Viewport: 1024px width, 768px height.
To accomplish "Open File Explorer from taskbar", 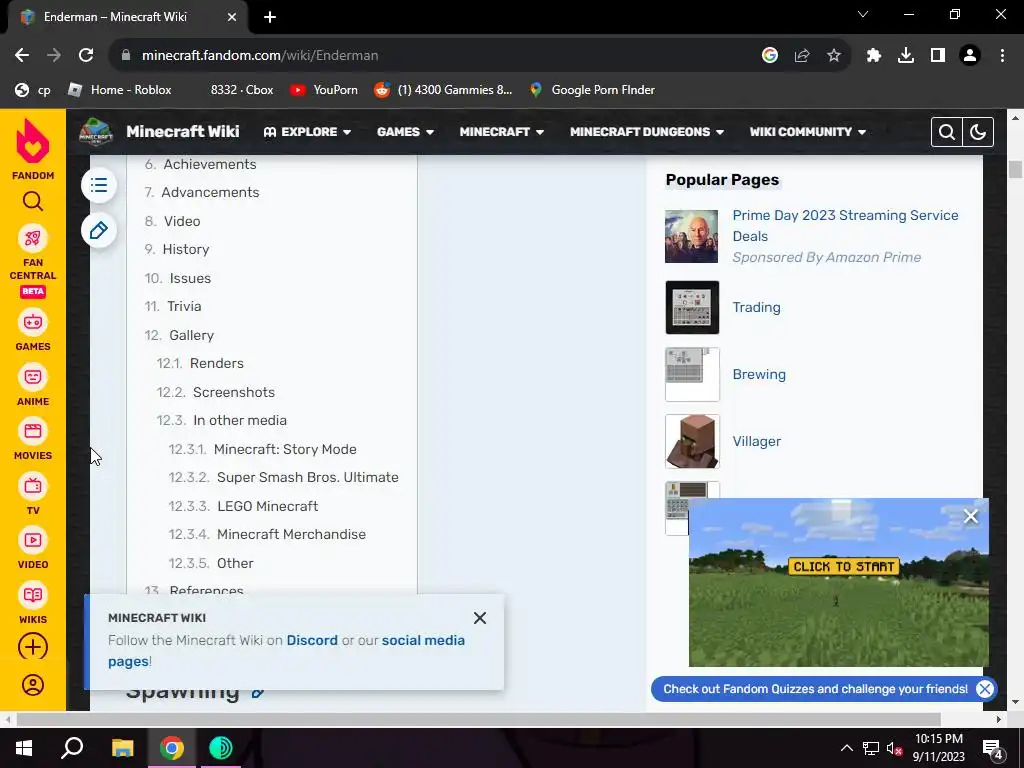I will tap(122, 748).
